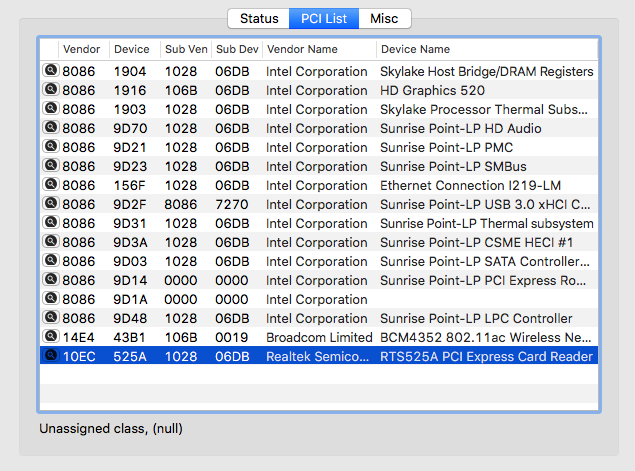
Task: Click magnifier icon for RTS525A Card Reader
Action: [x=50, y=356]
